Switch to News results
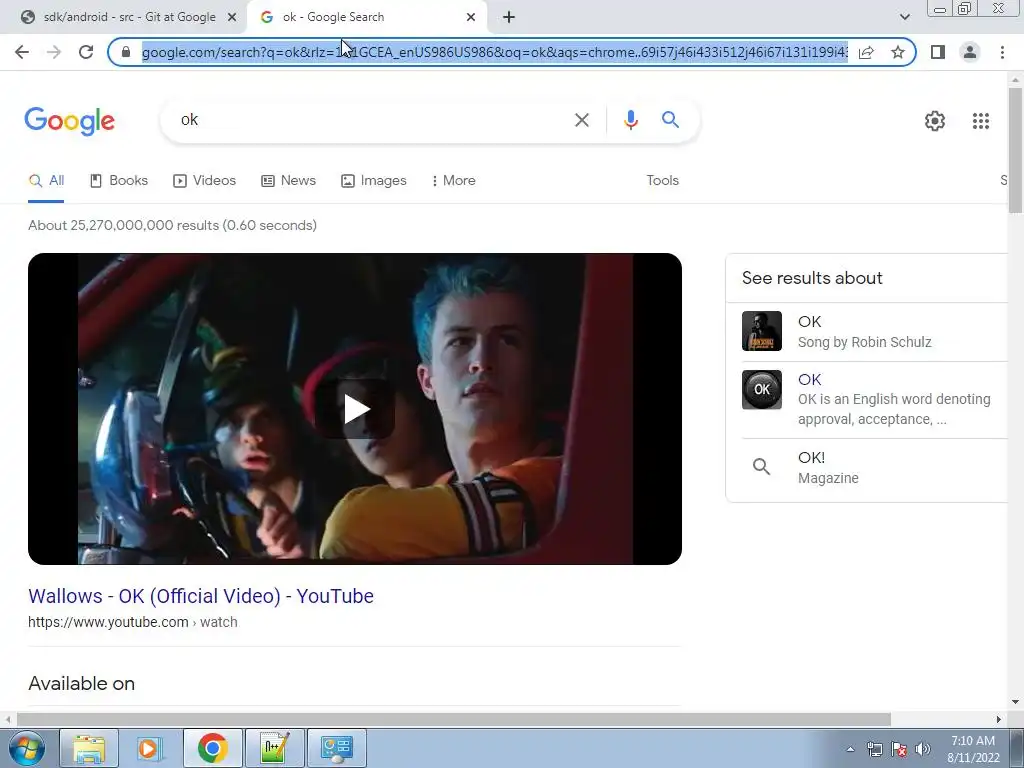 [288, 181]
